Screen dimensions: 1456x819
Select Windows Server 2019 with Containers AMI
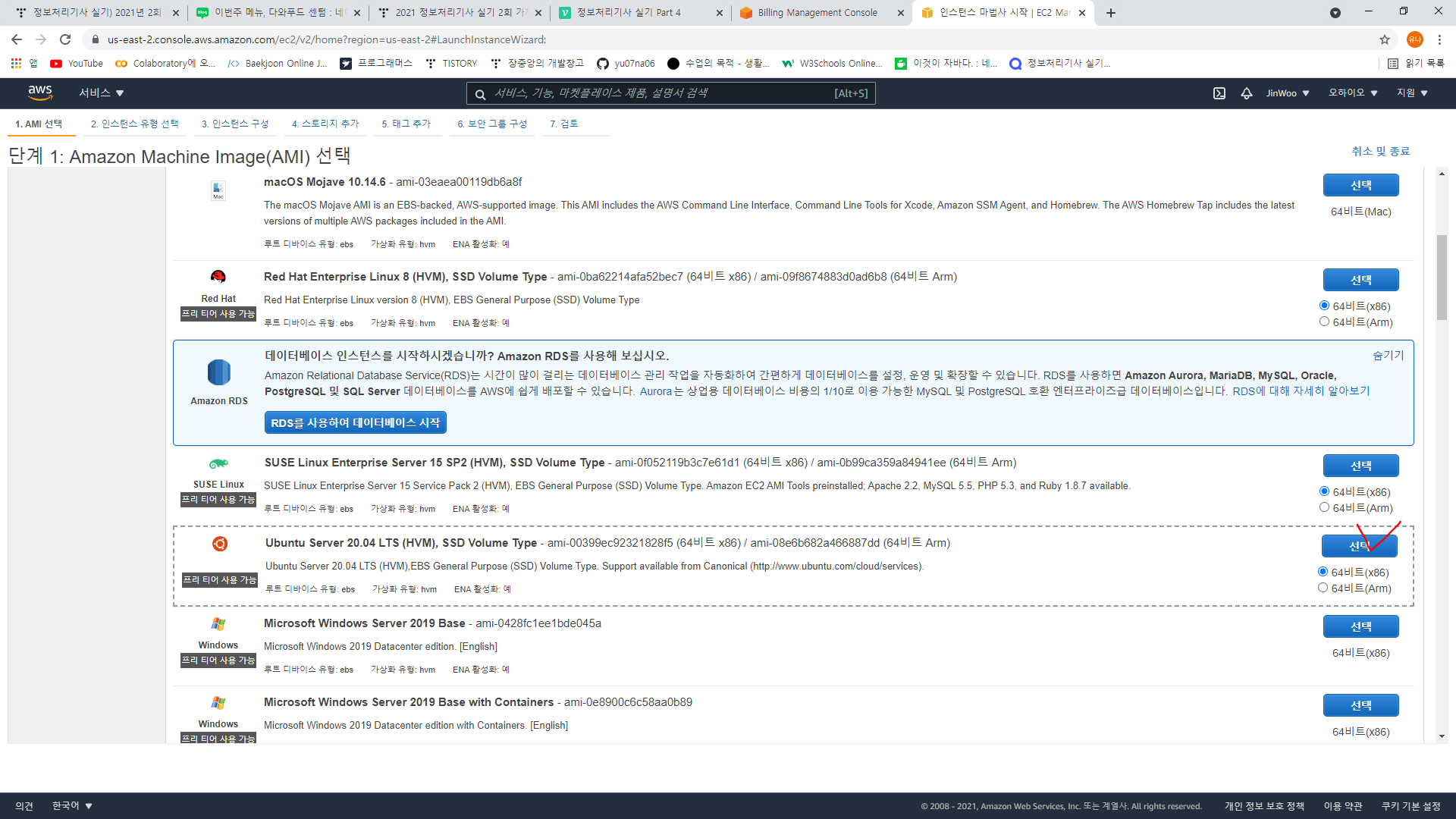tap(1361, 706)
